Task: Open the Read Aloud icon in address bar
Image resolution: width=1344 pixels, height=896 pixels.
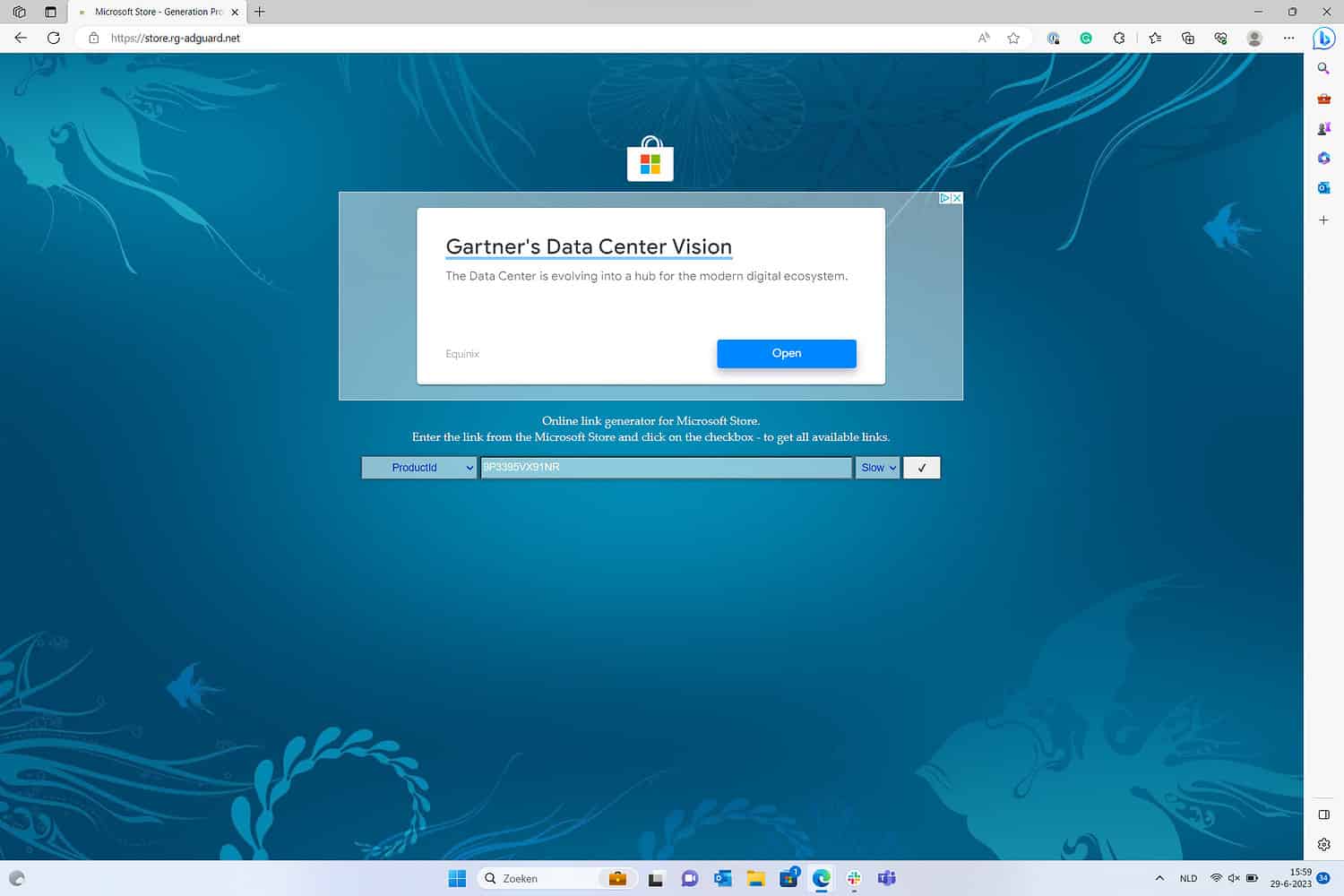Action: click(984, 38)
